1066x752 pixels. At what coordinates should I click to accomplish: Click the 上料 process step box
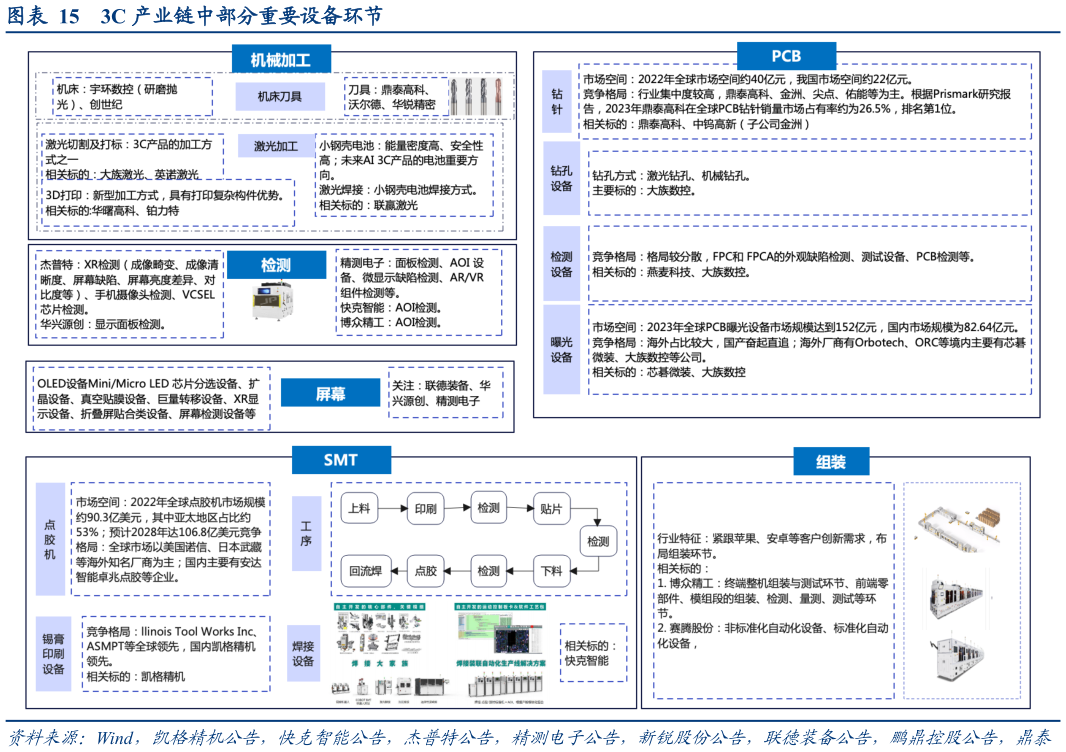[x=359, y=508]
